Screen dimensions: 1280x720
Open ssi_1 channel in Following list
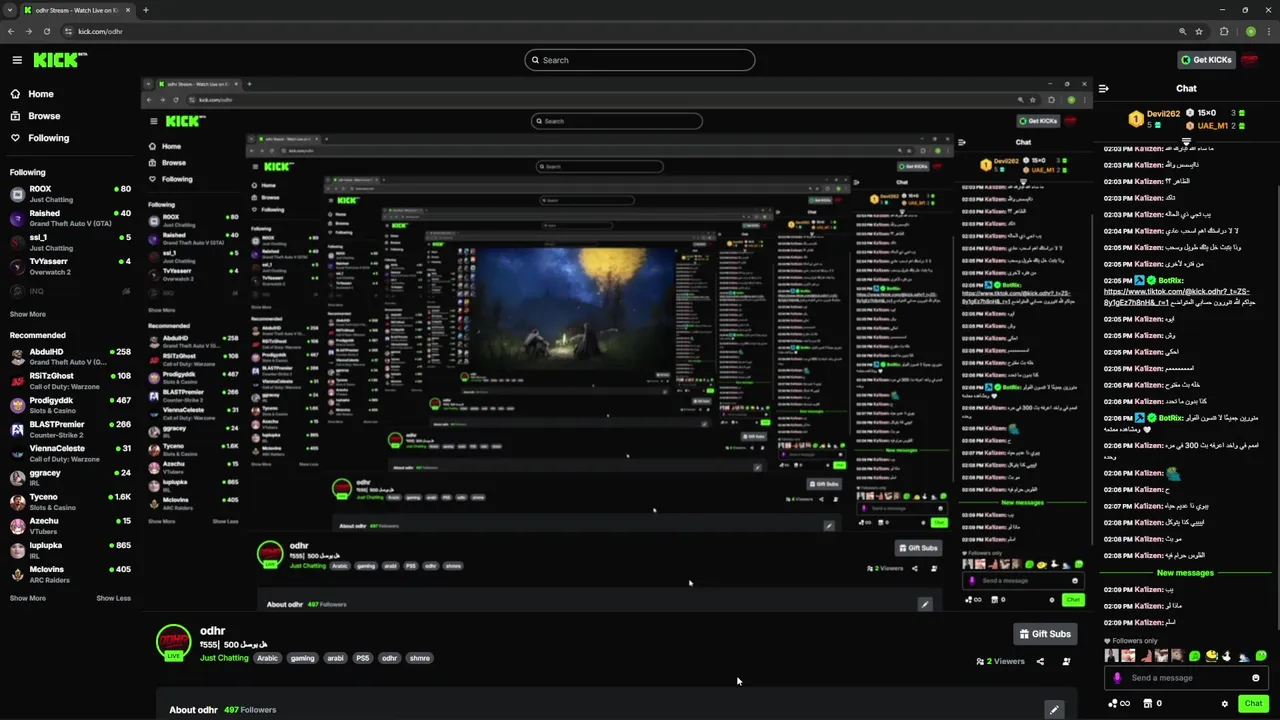pos(70,241)
